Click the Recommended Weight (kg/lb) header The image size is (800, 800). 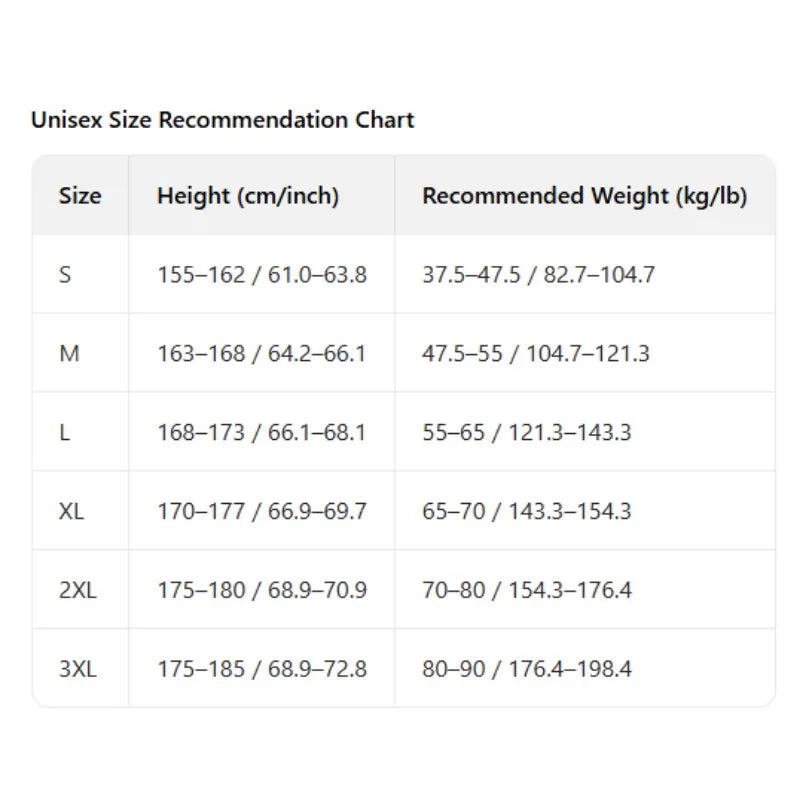tap(585, 195)
